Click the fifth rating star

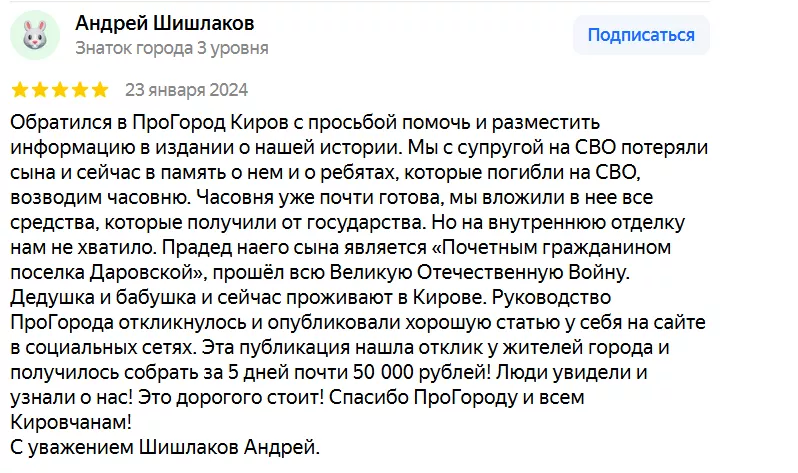[x=100, y=89]
